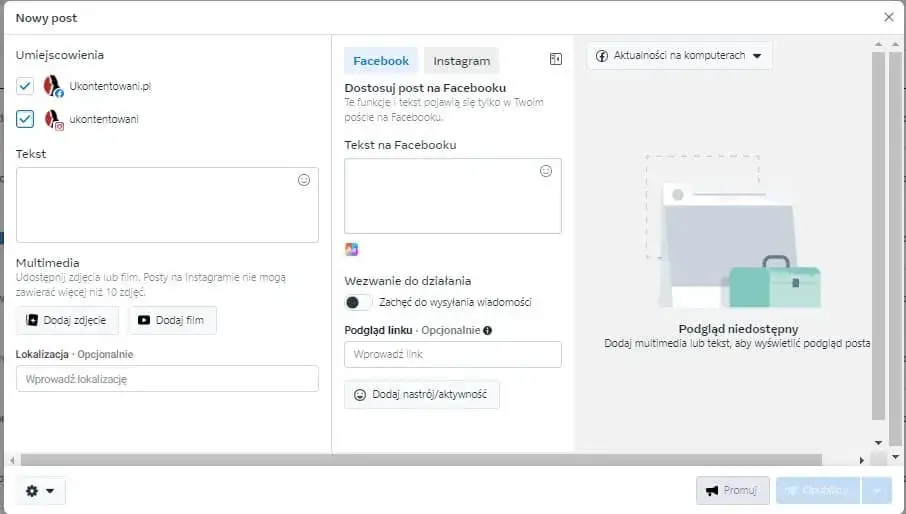The width and height of the screenshot is (906, 514).
Task: Open emoji picker in Tekst na Facebooku
Action: 546,171
